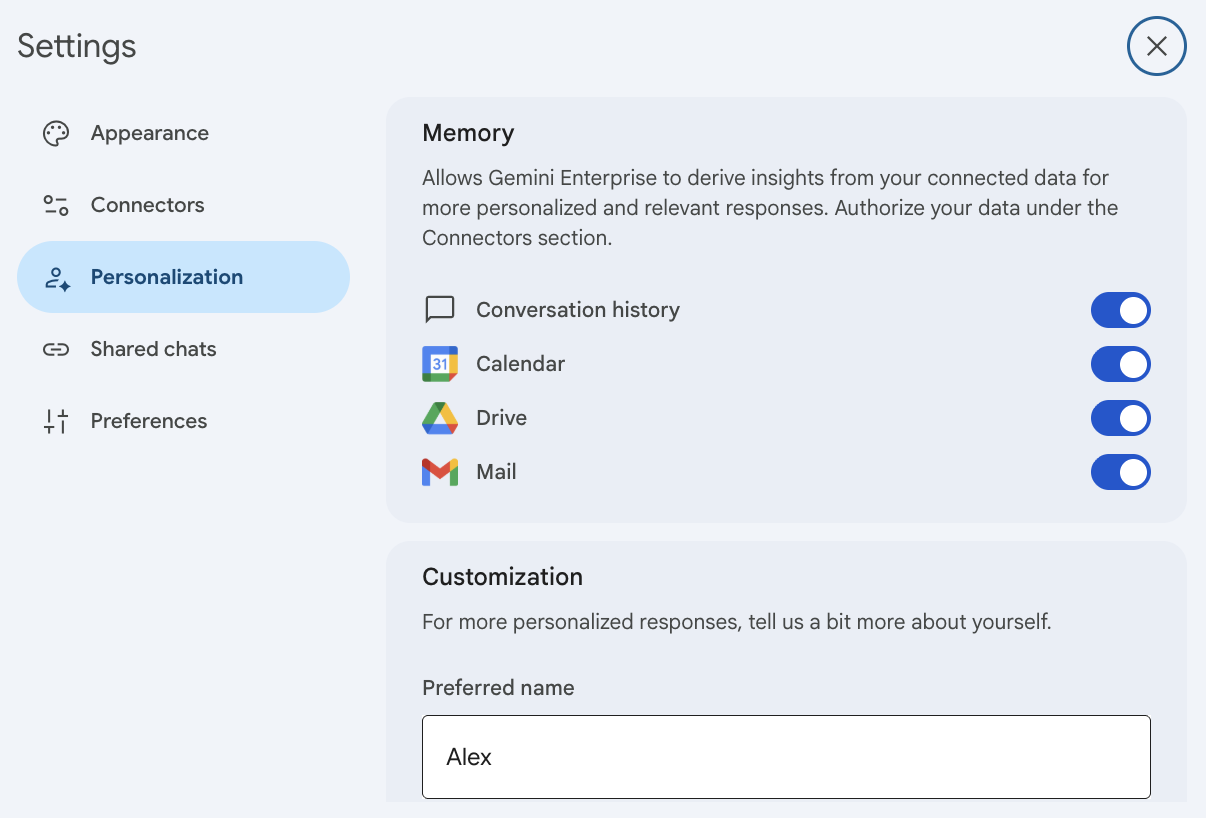Close the Settings dialog
This screenshot has width=1206, height=818.
pyautogui.click(x=1156, y=46)
